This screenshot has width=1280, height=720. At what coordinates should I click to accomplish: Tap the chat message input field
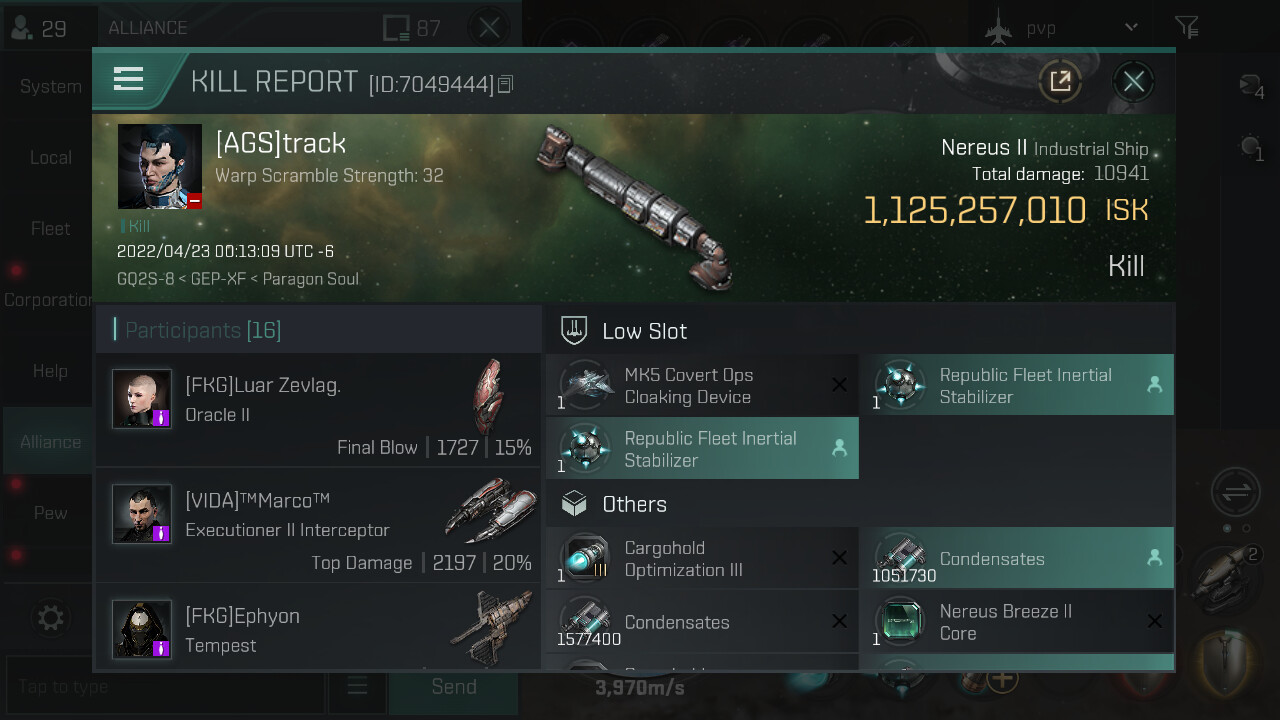pos(165,686)
